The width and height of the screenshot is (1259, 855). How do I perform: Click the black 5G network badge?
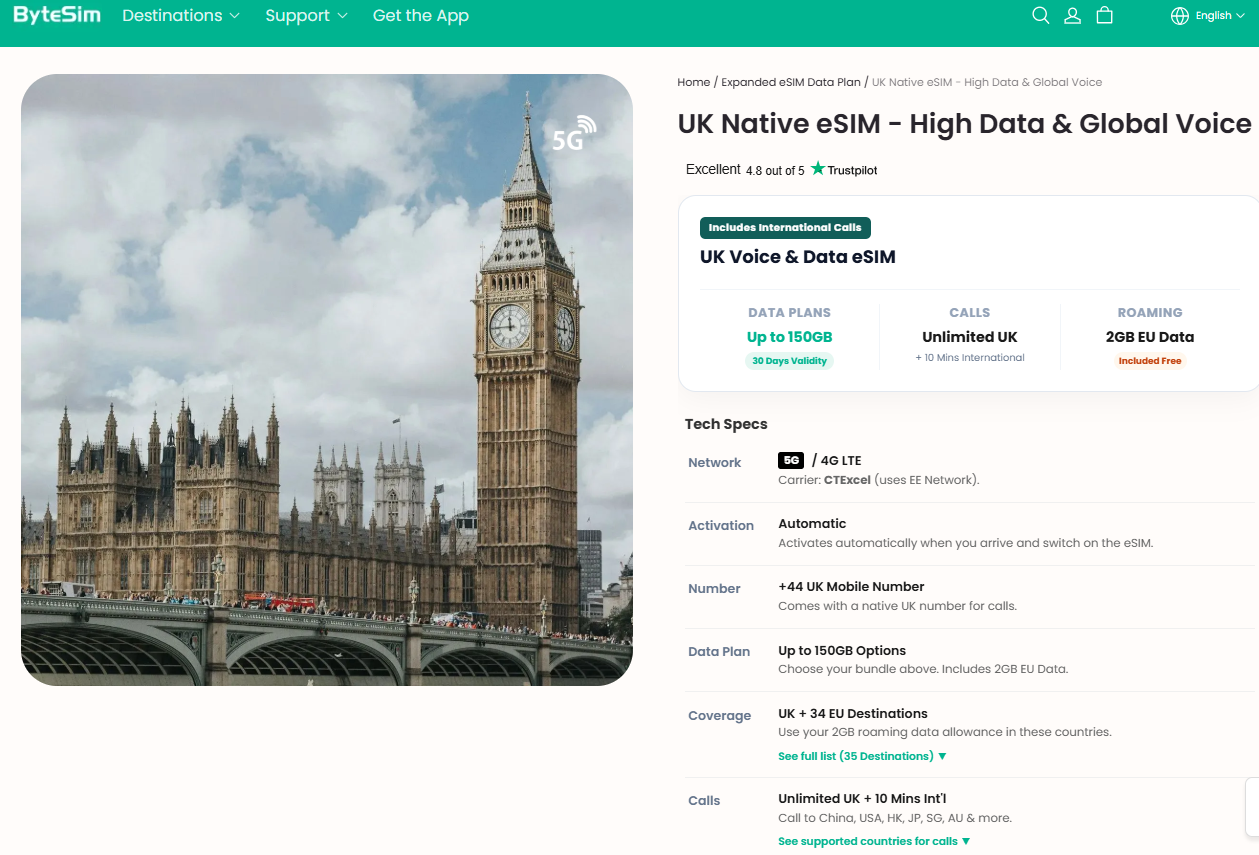tap(791, 461)
